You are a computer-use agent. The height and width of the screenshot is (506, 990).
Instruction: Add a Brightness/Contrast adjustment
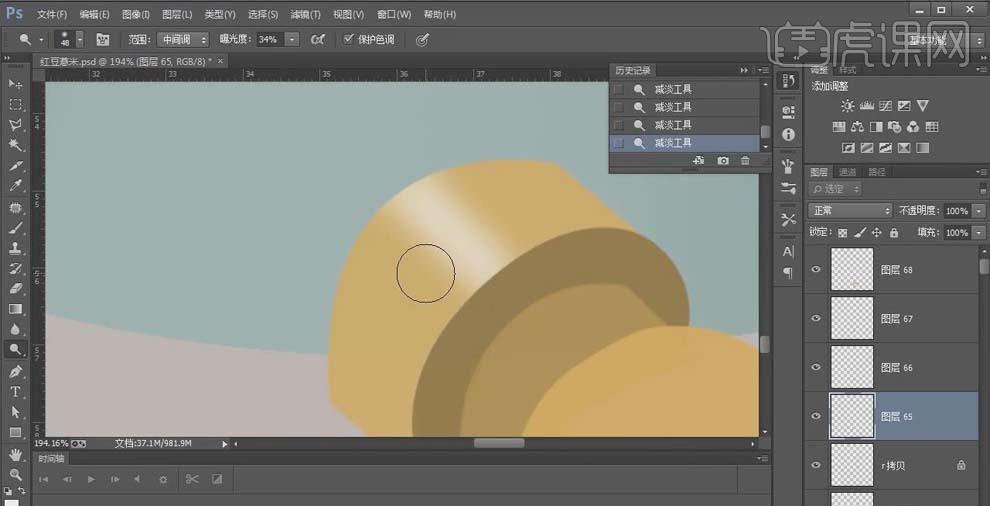click(847, 106)
